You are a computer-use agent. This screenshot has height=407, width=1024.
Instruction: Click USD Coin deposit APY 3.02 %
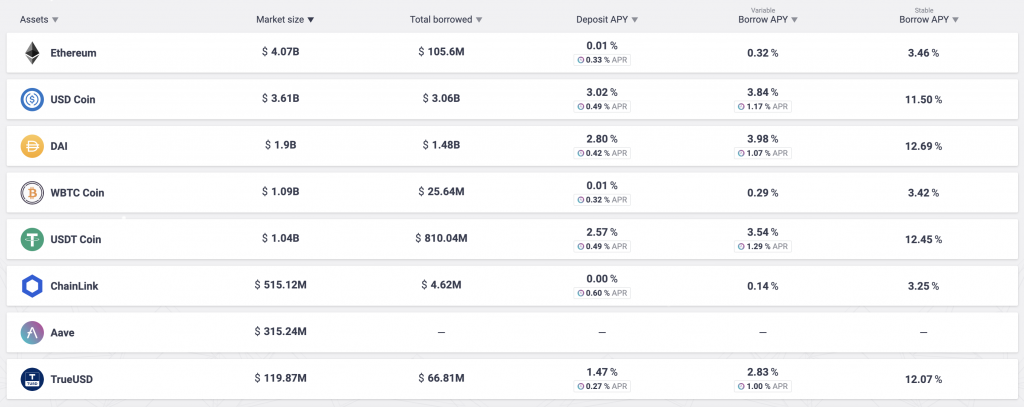click(601, 92)
